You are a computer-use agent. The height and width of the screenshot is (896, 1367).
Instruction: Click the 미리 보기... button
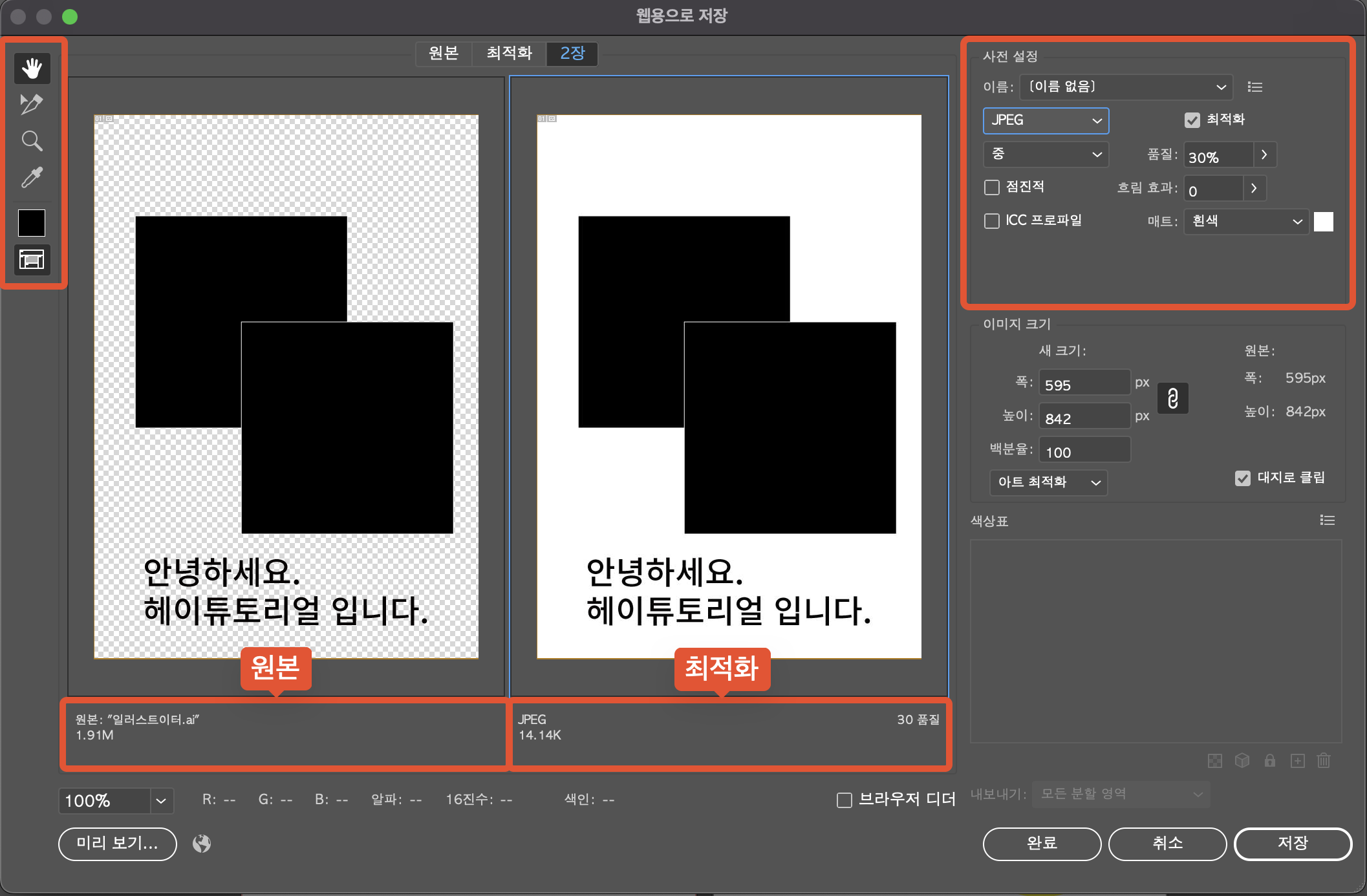(117, 844)
